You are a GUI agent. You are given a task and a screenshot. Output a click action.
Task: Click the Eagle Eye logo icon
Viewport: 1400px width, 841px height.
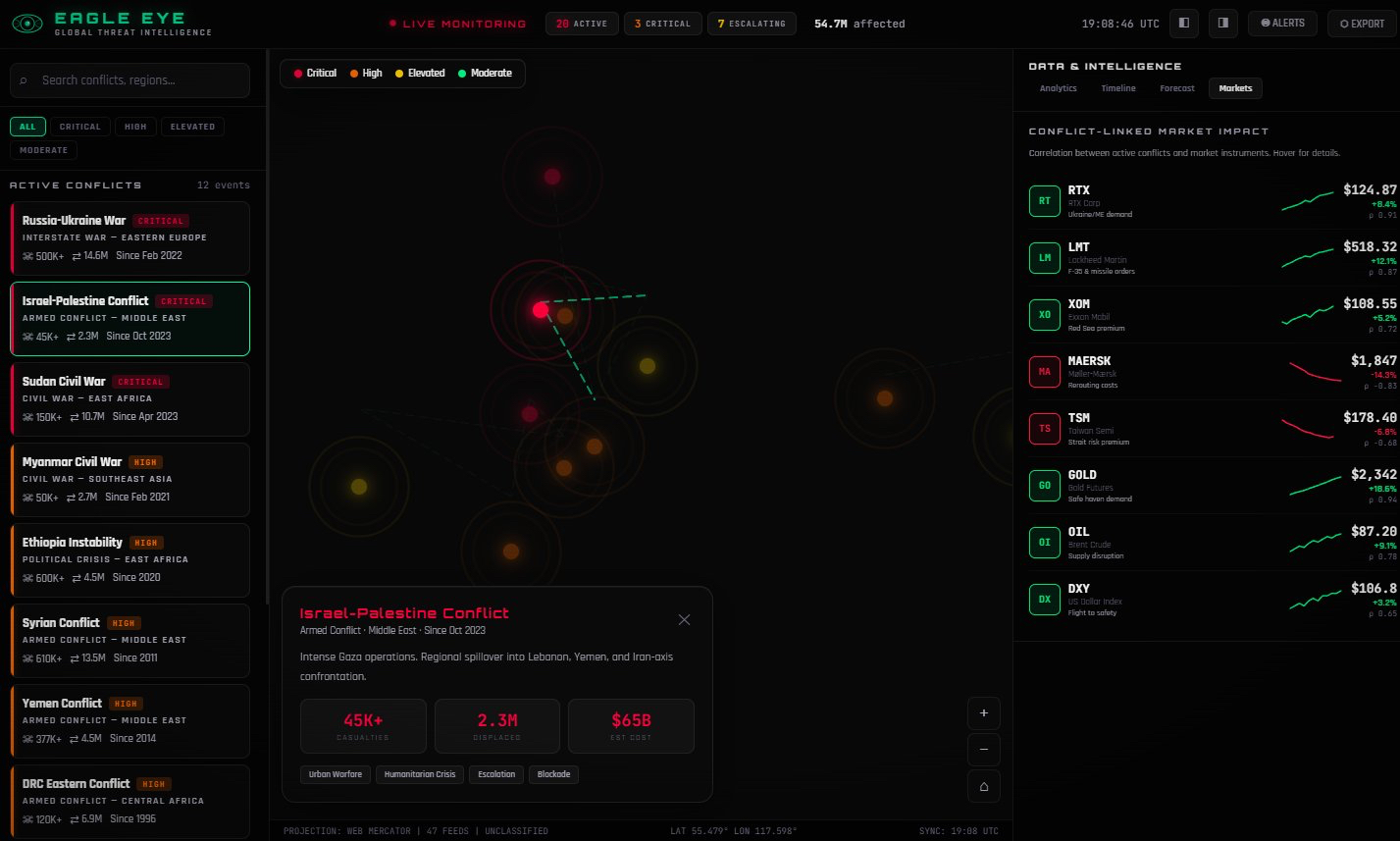point(26,24)
